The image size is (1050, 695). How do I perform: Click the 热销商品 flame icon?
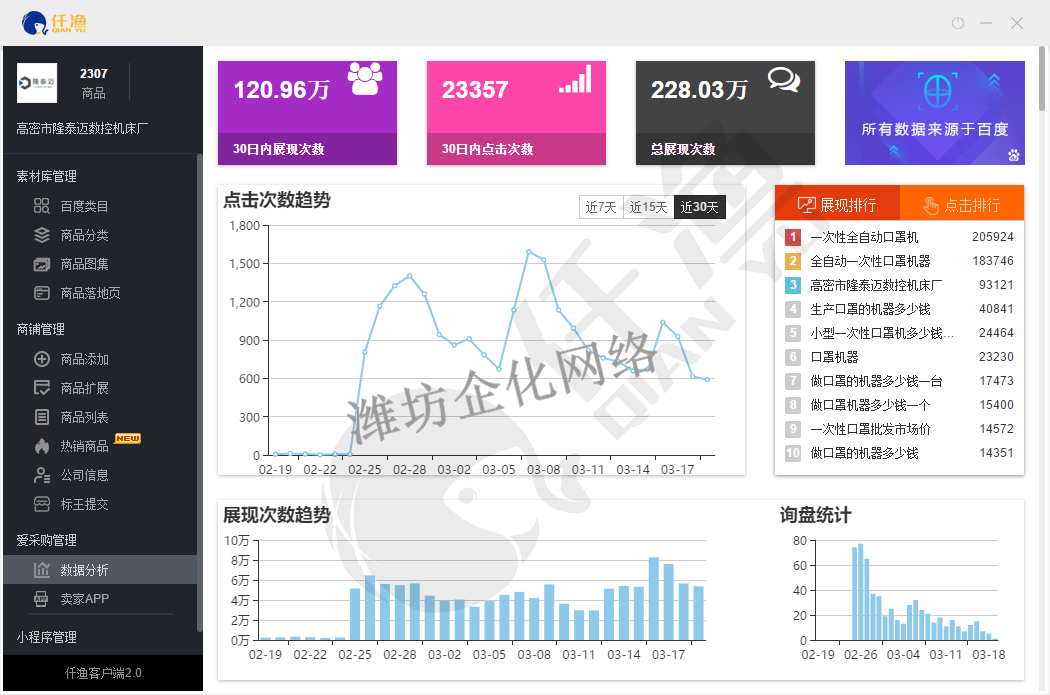[41, 446]
